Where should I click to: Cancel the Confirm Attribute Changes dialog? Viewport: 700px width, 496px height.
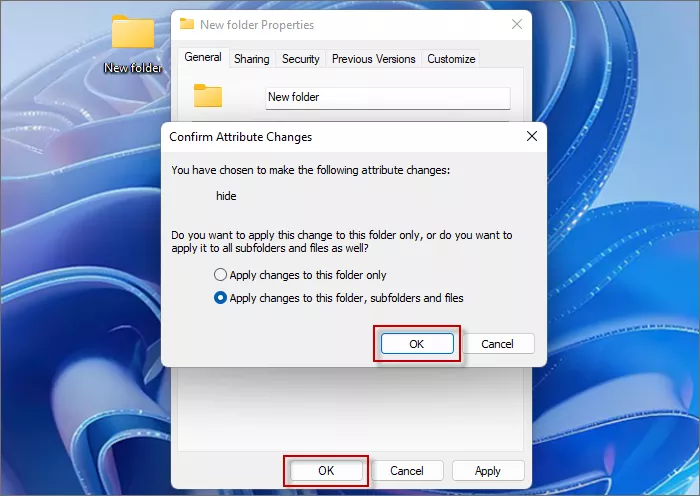(x=497, y=344)
